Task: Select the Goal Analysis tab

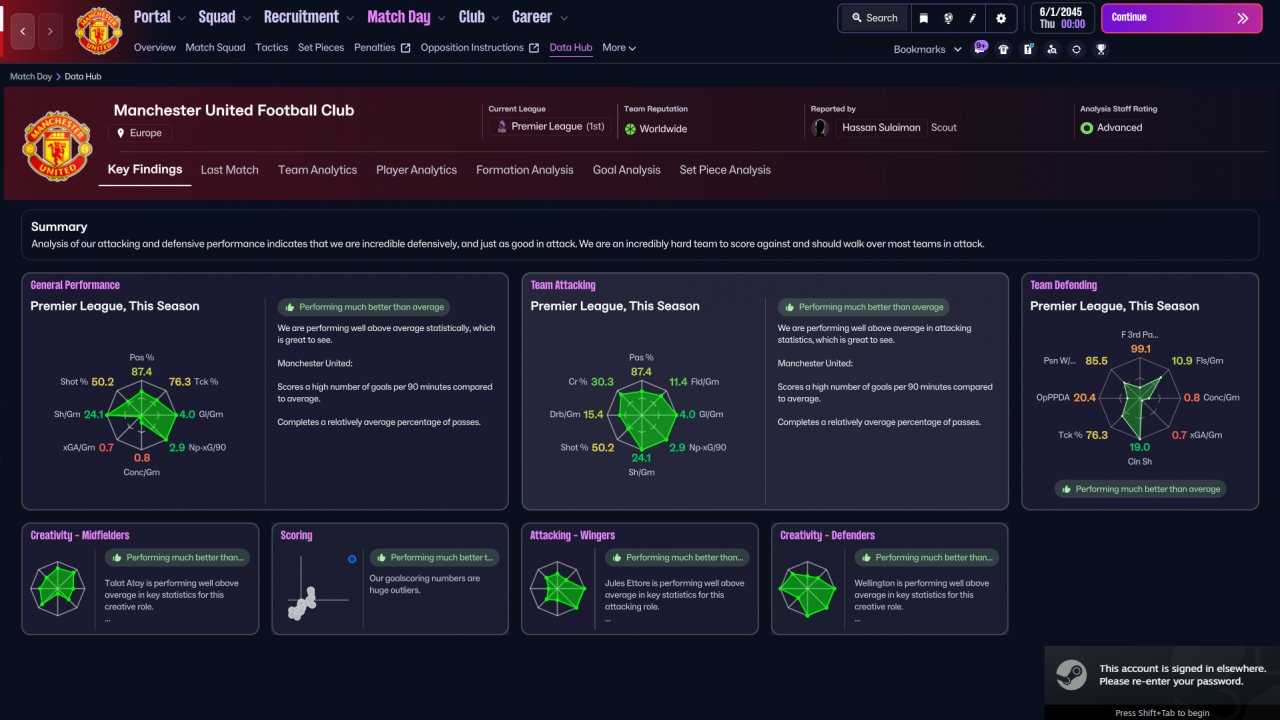Action: [626, 170]
